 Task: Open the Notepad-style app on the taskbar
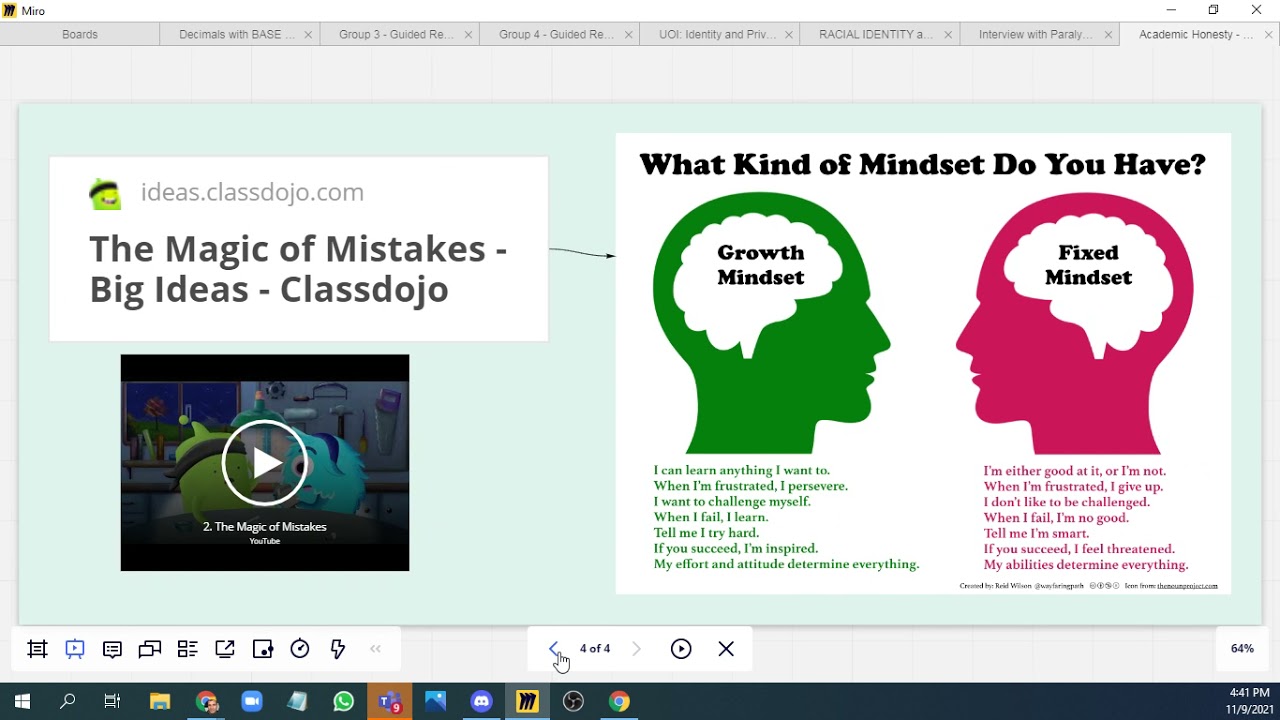point(297,701)
